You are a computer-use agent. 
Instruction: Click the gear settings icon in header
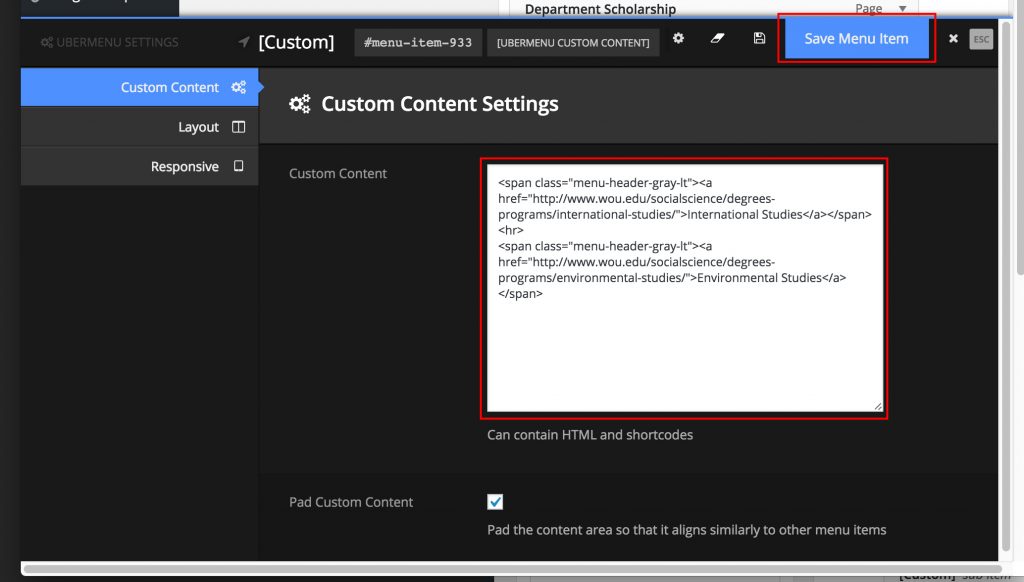click(x=678, y=39)
